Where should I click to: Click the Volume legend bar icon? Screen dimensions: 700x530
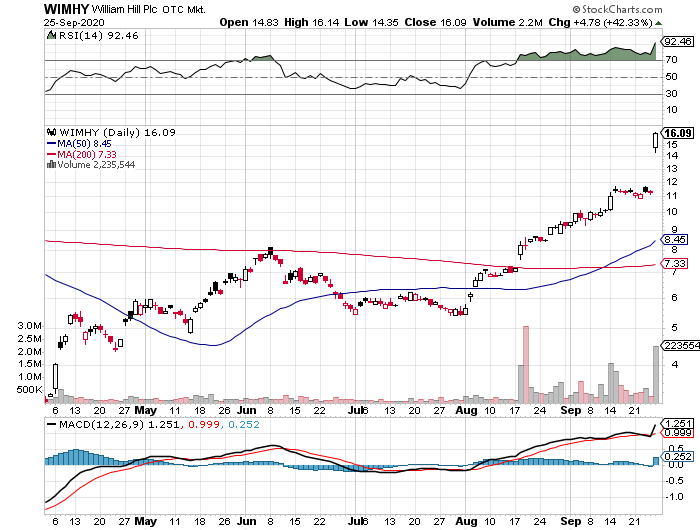[51, 165]
